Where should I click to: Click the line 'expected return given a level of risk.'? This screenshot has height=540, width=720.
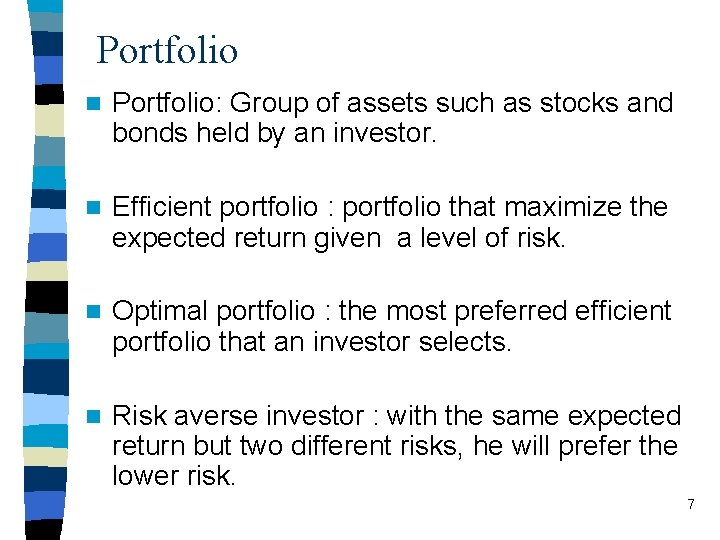338,238
